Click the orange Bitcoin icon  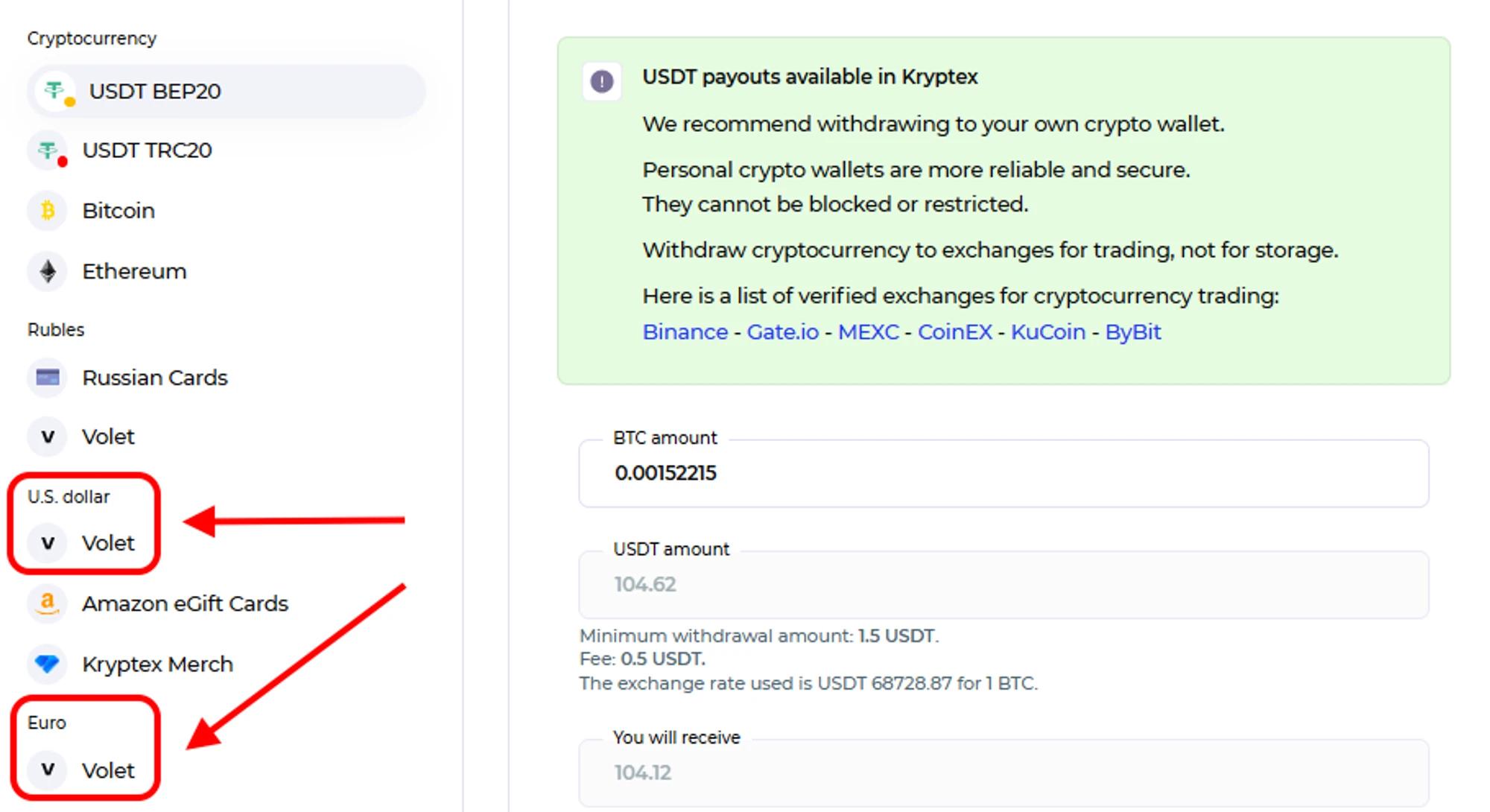click(48, 211)
